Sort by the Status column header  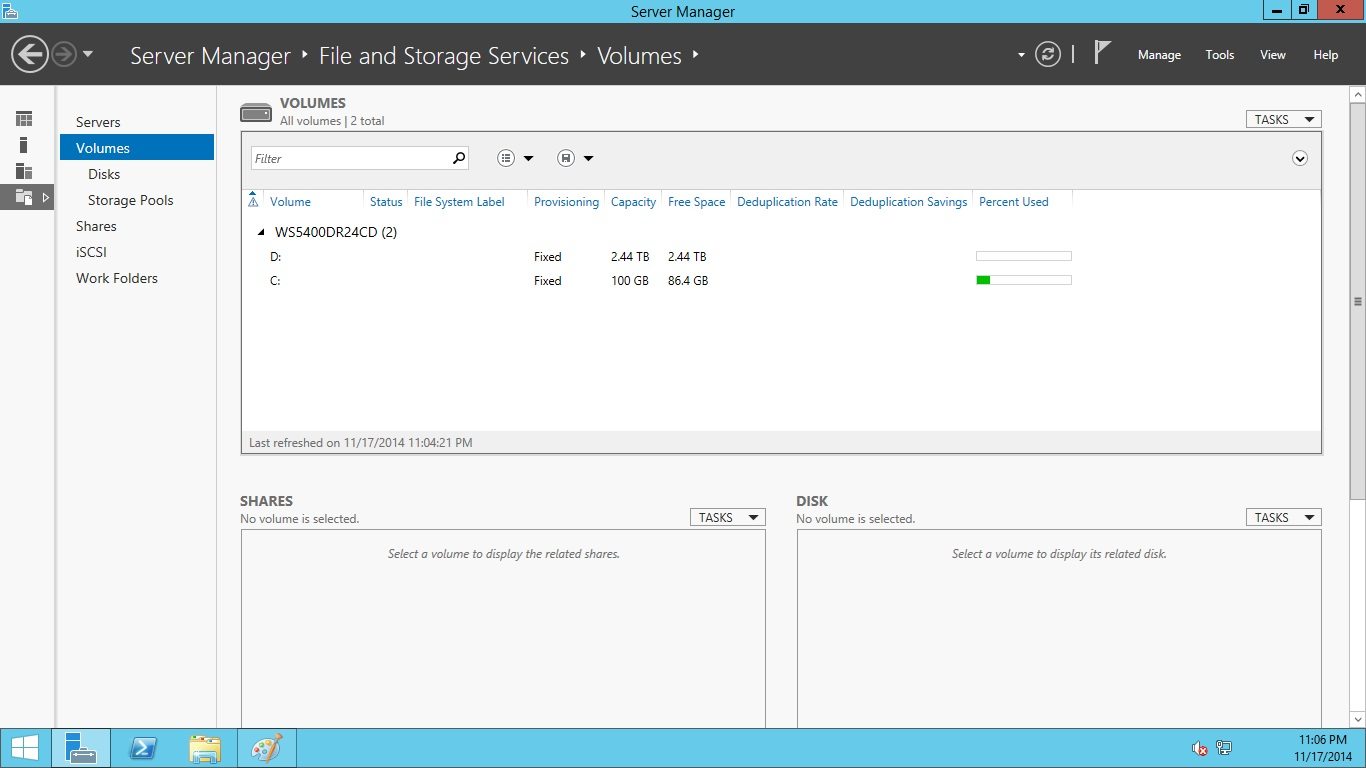tap(386, 201)
